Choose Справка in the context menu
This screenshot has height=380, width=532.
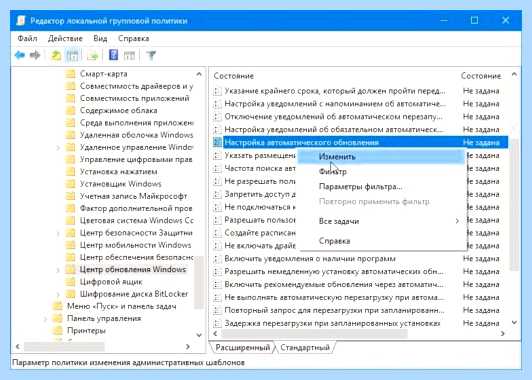(x=381, y=241)
